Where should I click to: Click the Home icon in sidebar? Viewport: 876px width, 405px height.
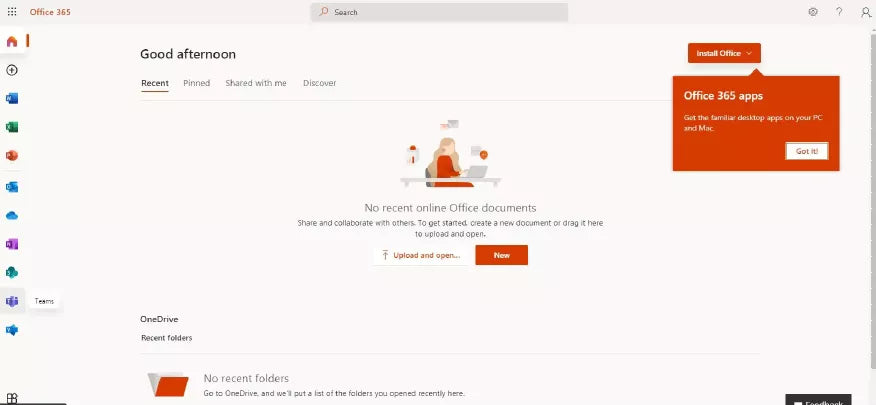12,41
